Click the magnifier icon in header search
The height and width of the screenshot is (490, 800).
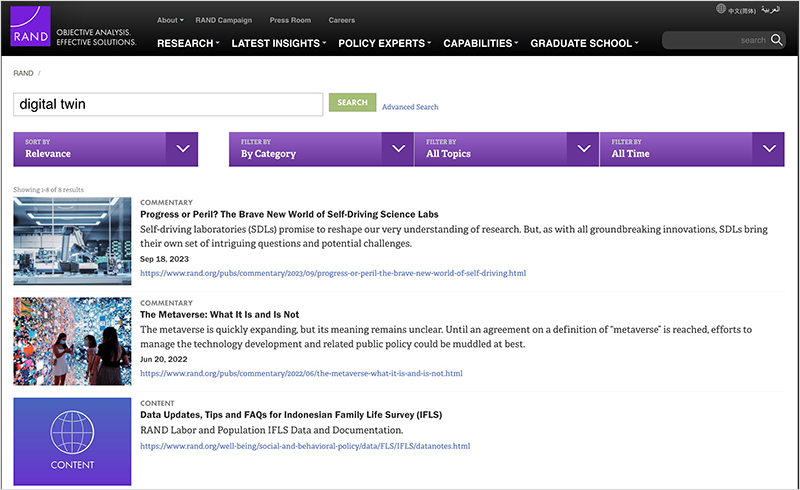coord(777,40)
